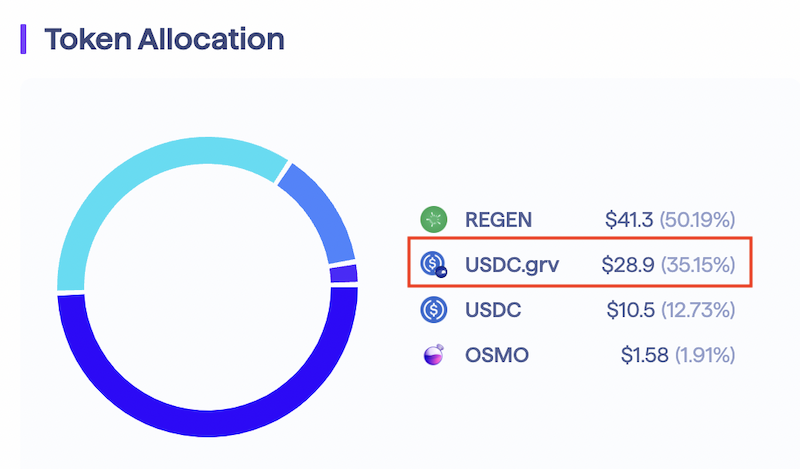Click the USDC token name label
This screenshot has width=800, height=469.
[493, 310]
